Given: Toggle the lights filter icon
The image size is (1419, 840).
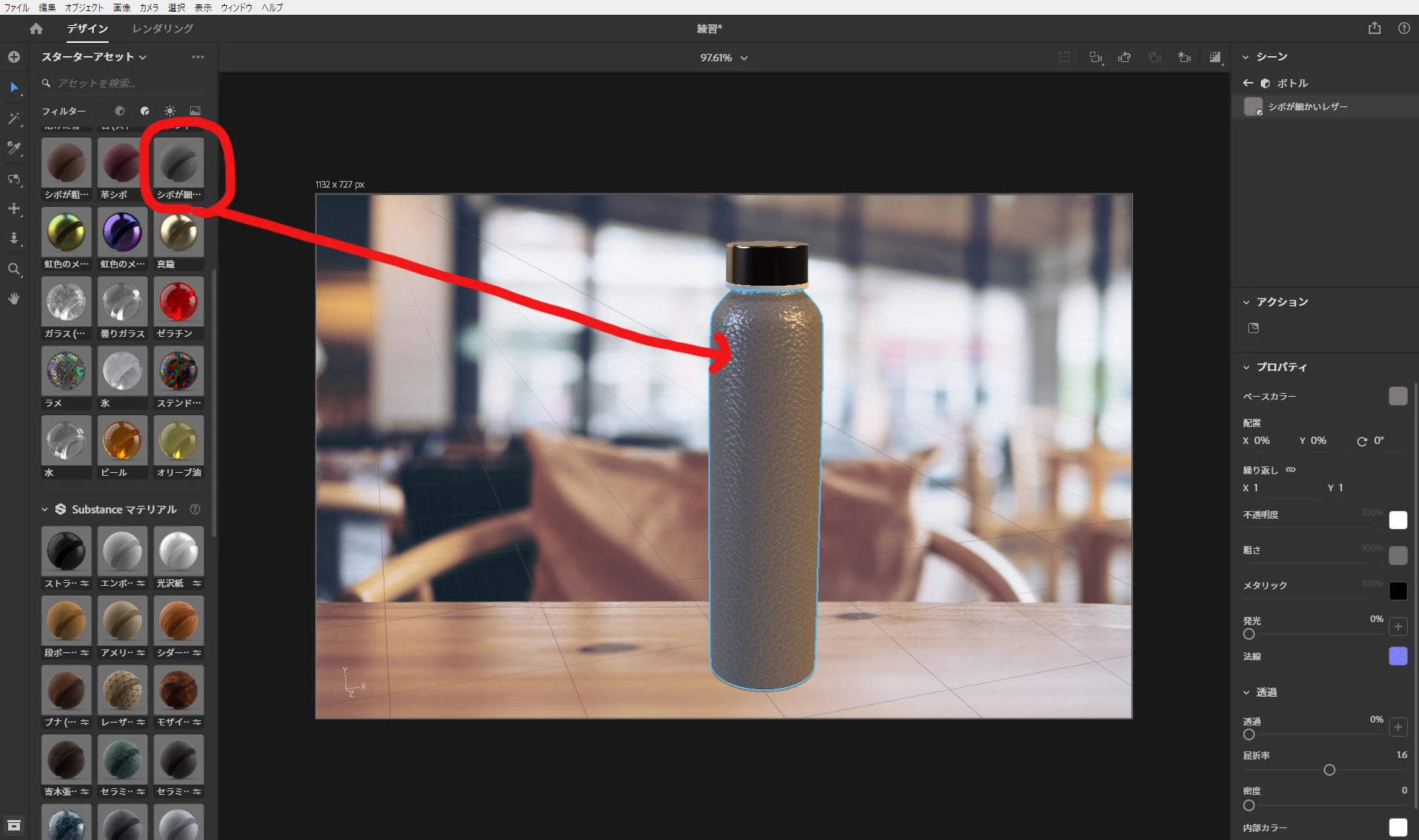Looking at the screenshot, I should tap(170, 111).
